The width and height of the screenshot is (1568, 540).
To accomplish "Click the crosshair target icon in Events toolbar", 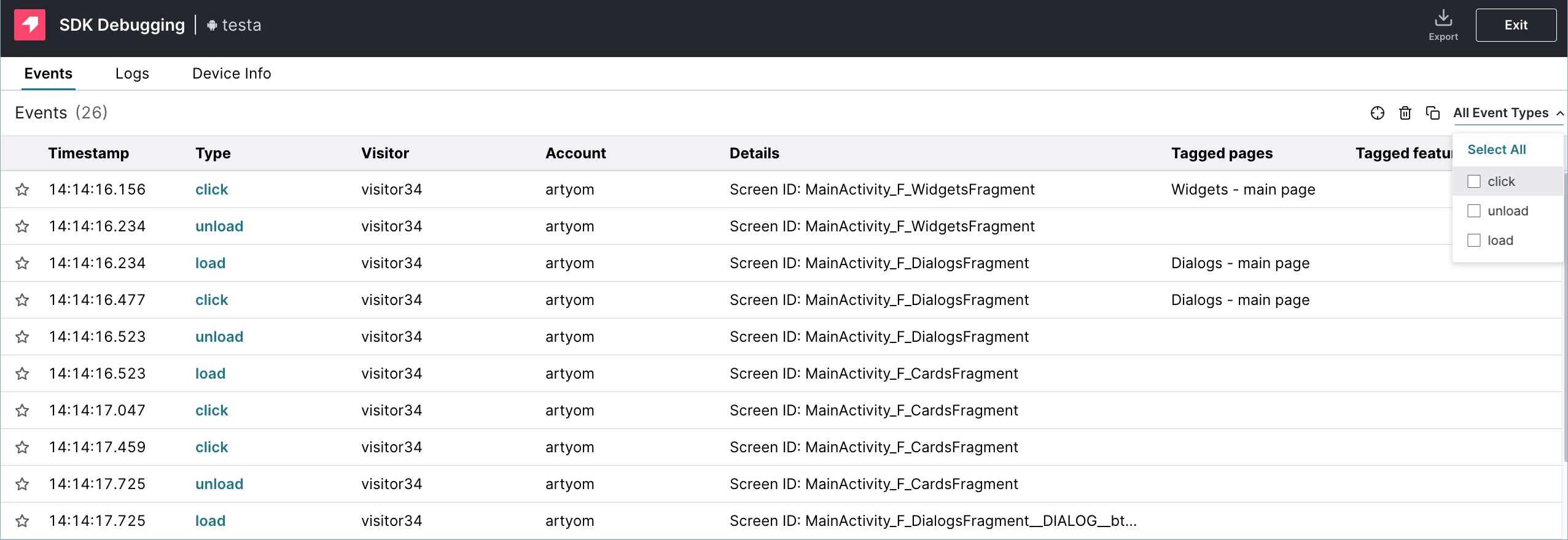I will pyautogui.click(x=1378, y=113).
